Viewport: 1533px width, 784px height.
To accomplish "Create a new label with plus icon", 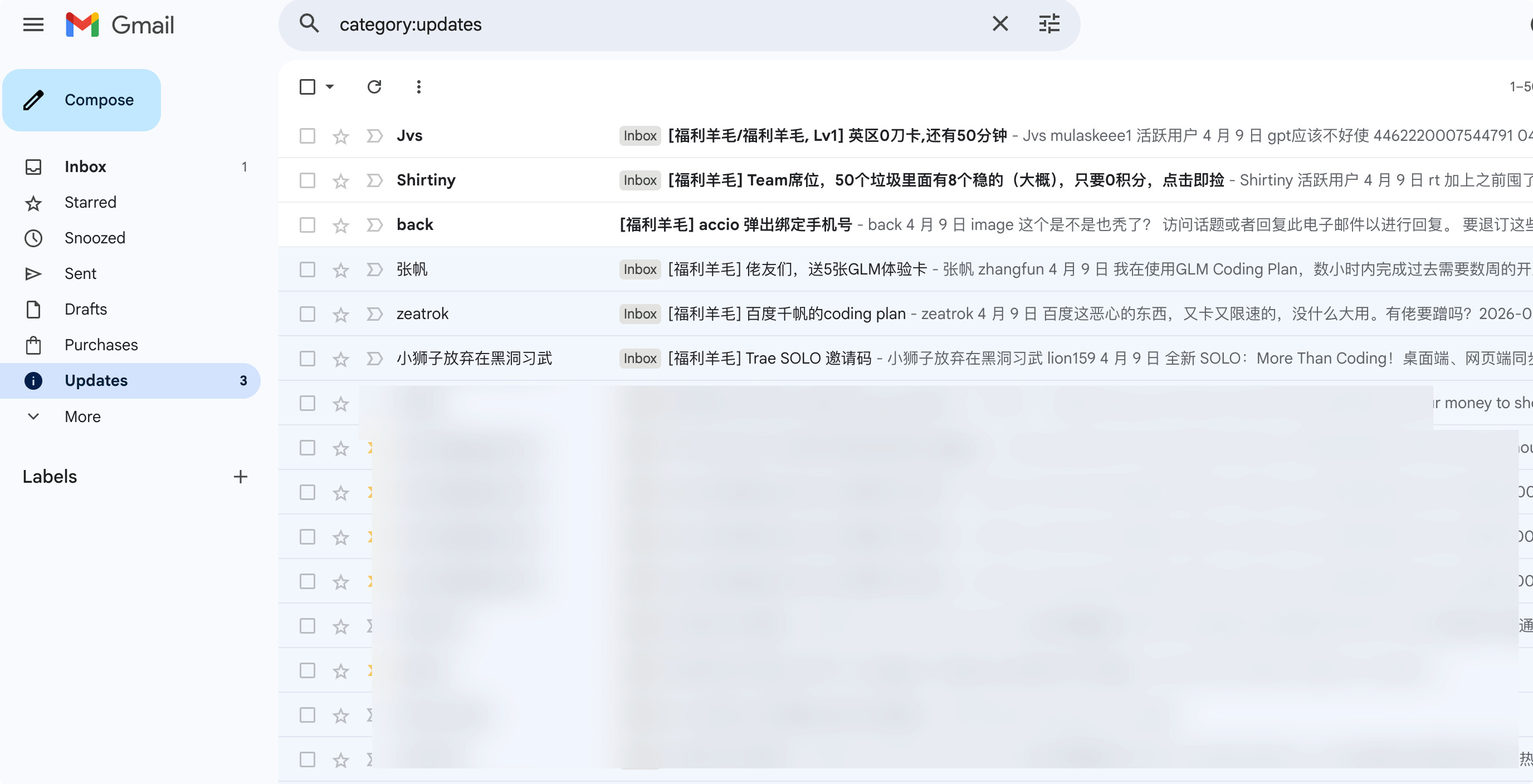I will pyautogui.click(x=241, y=477).
